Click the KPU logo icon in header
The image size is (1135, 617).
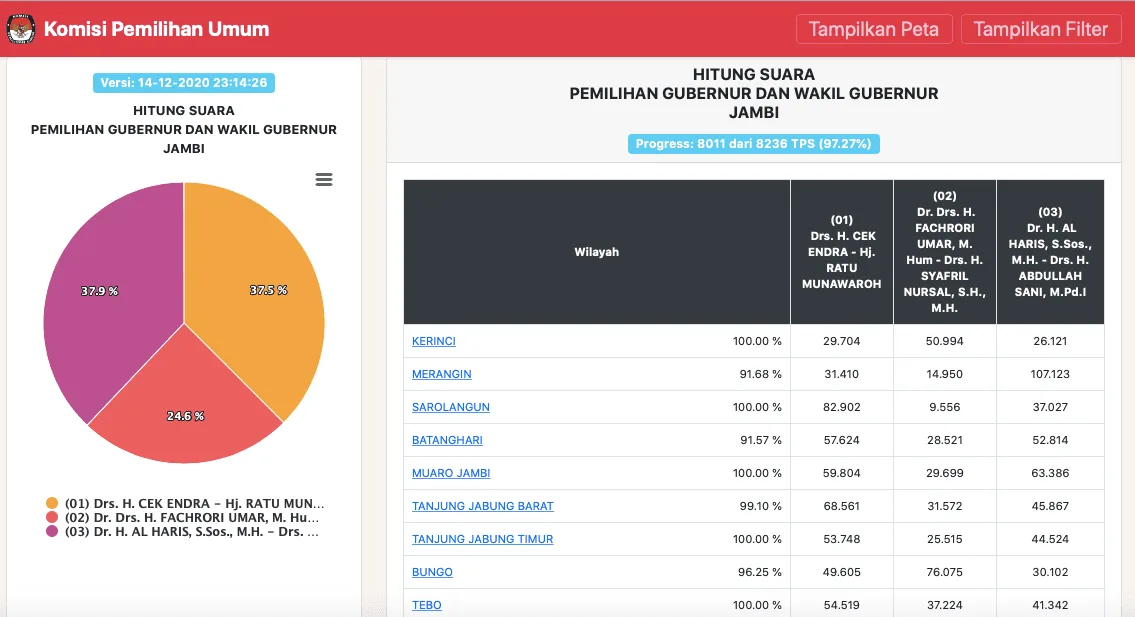tap(21, 29)
